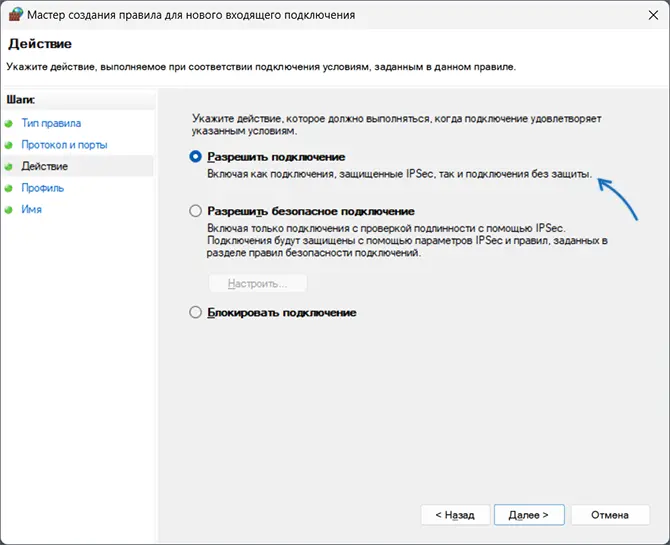Select the Действие step label in sidebar
This screenshot has width=670, height=545.
45,166
